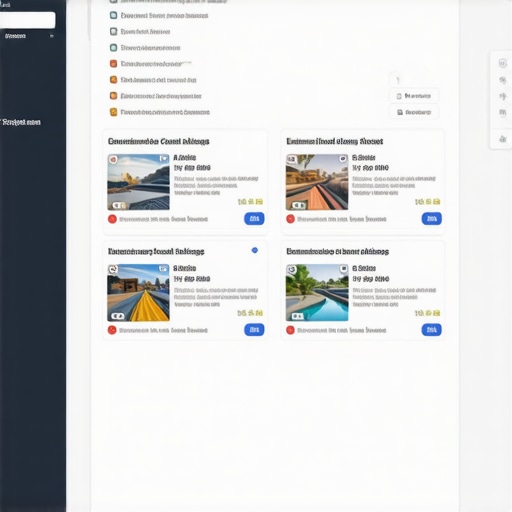Click the blue verified badge on the lower-left card

[x=255, y=250]
